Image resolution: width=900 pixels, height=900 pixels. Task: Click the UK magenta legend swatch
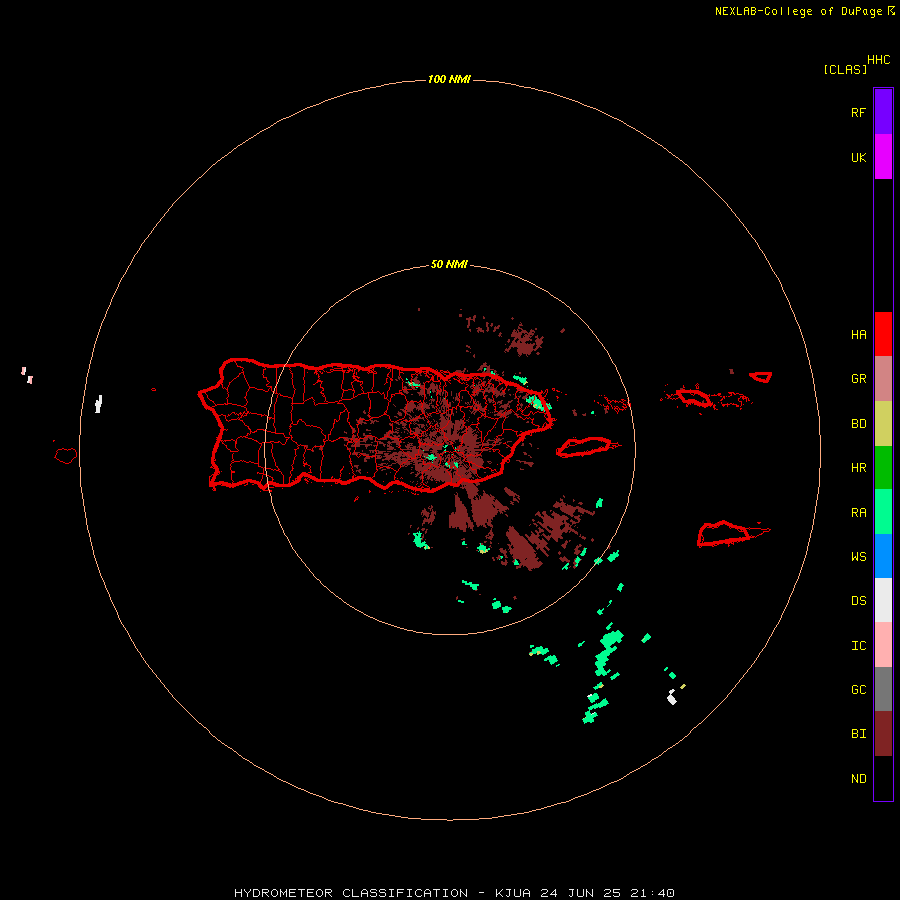[883, 157]
